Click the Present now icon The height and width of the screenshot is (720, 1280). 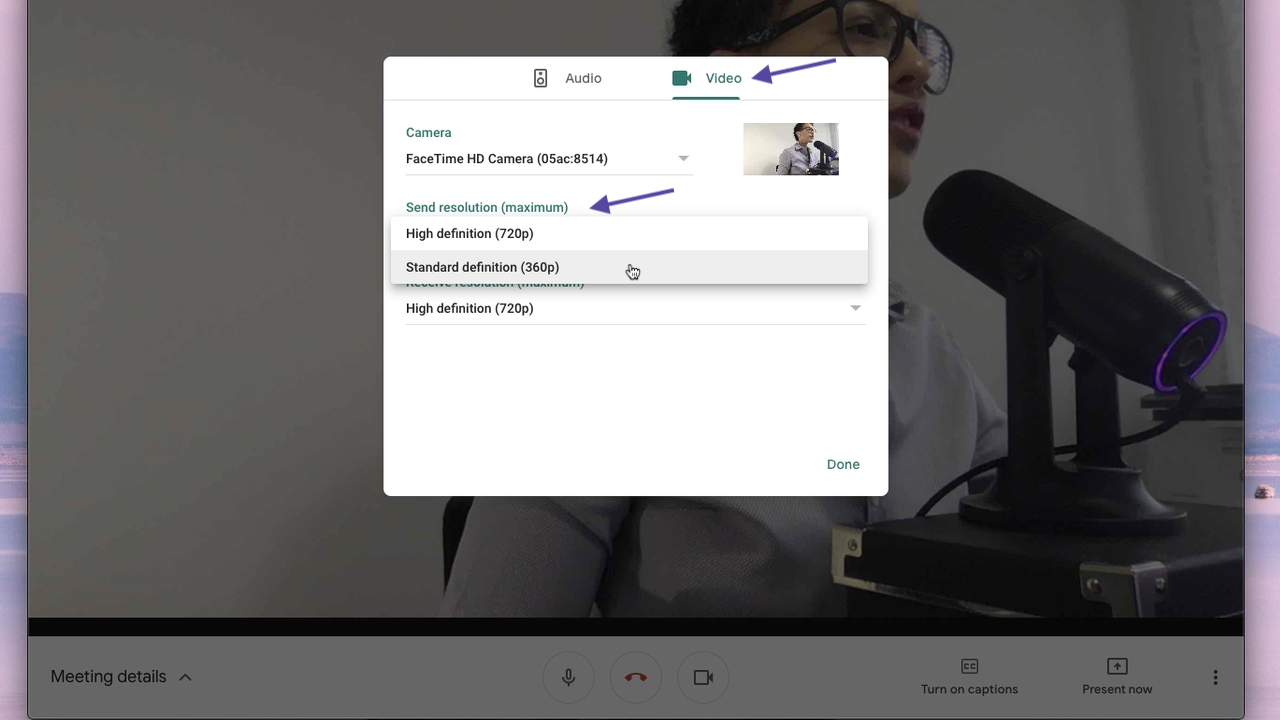pyautogui.click(x=1117, y=665)
